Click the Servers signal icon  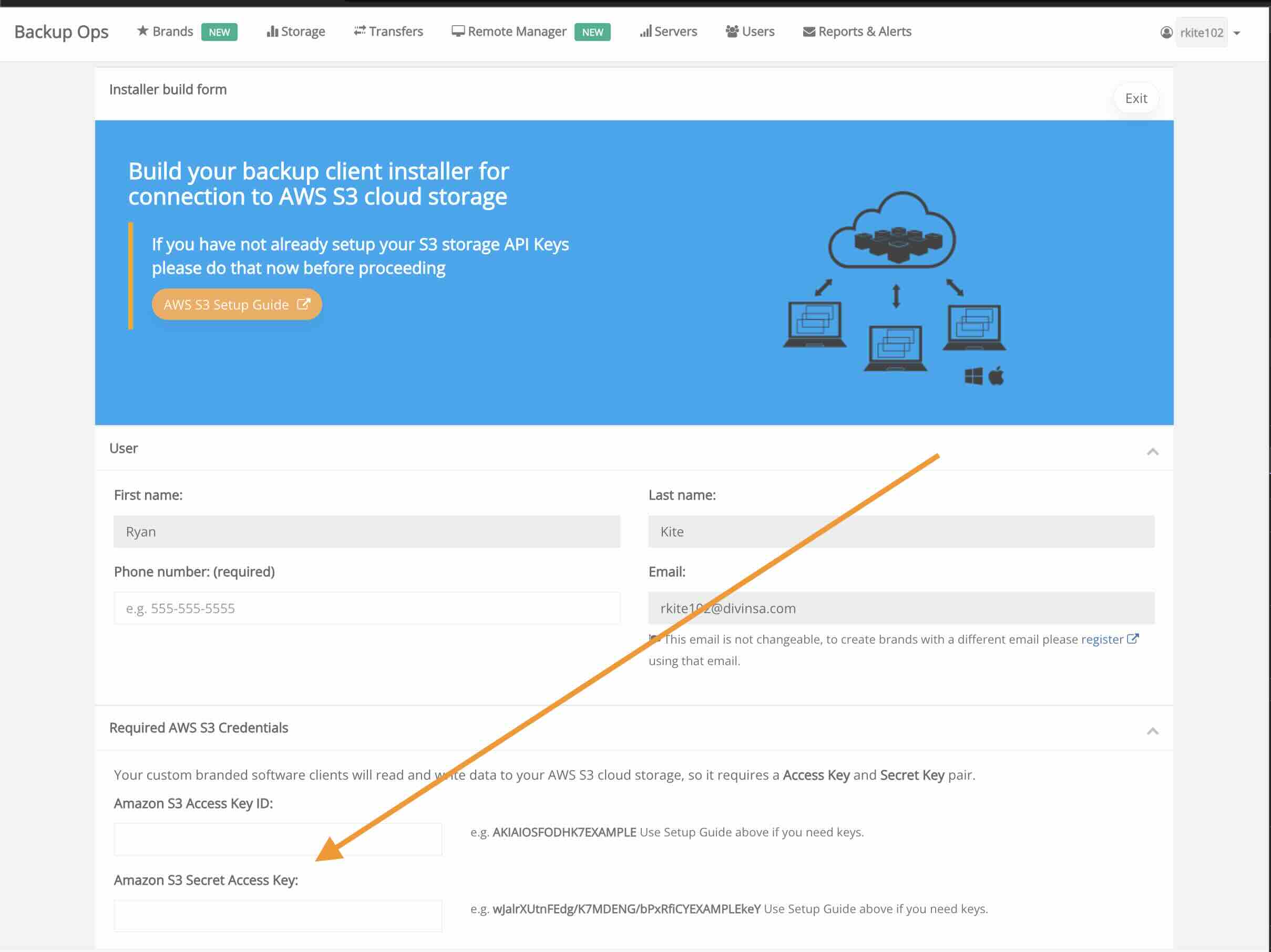click(x=646, y=32)
